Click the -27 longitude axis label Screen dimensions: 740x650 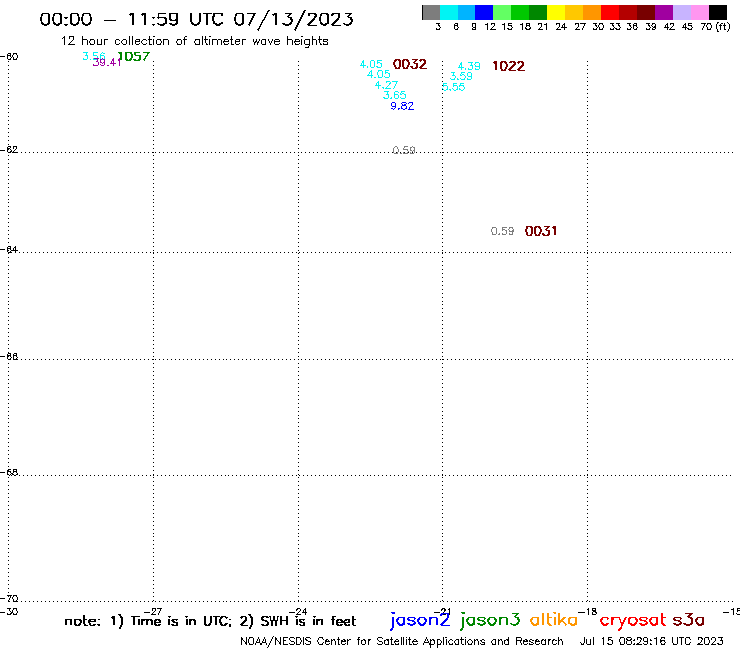(153, 612)
